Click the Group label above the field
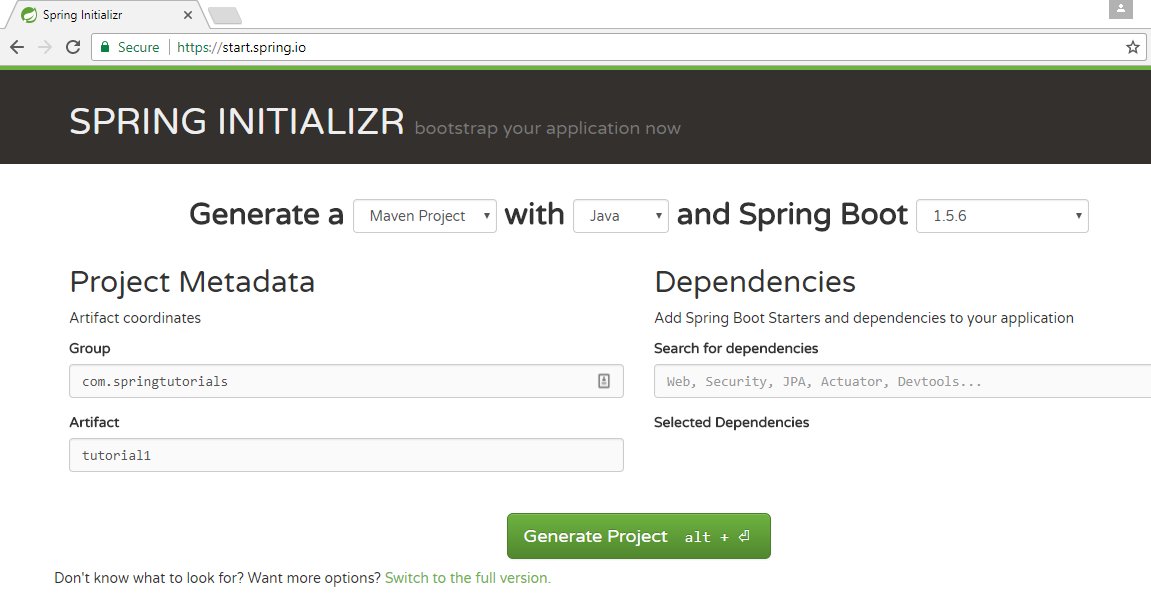This screenshot has width=1151, height=602. pyautogui.click(x=90, y=348)
